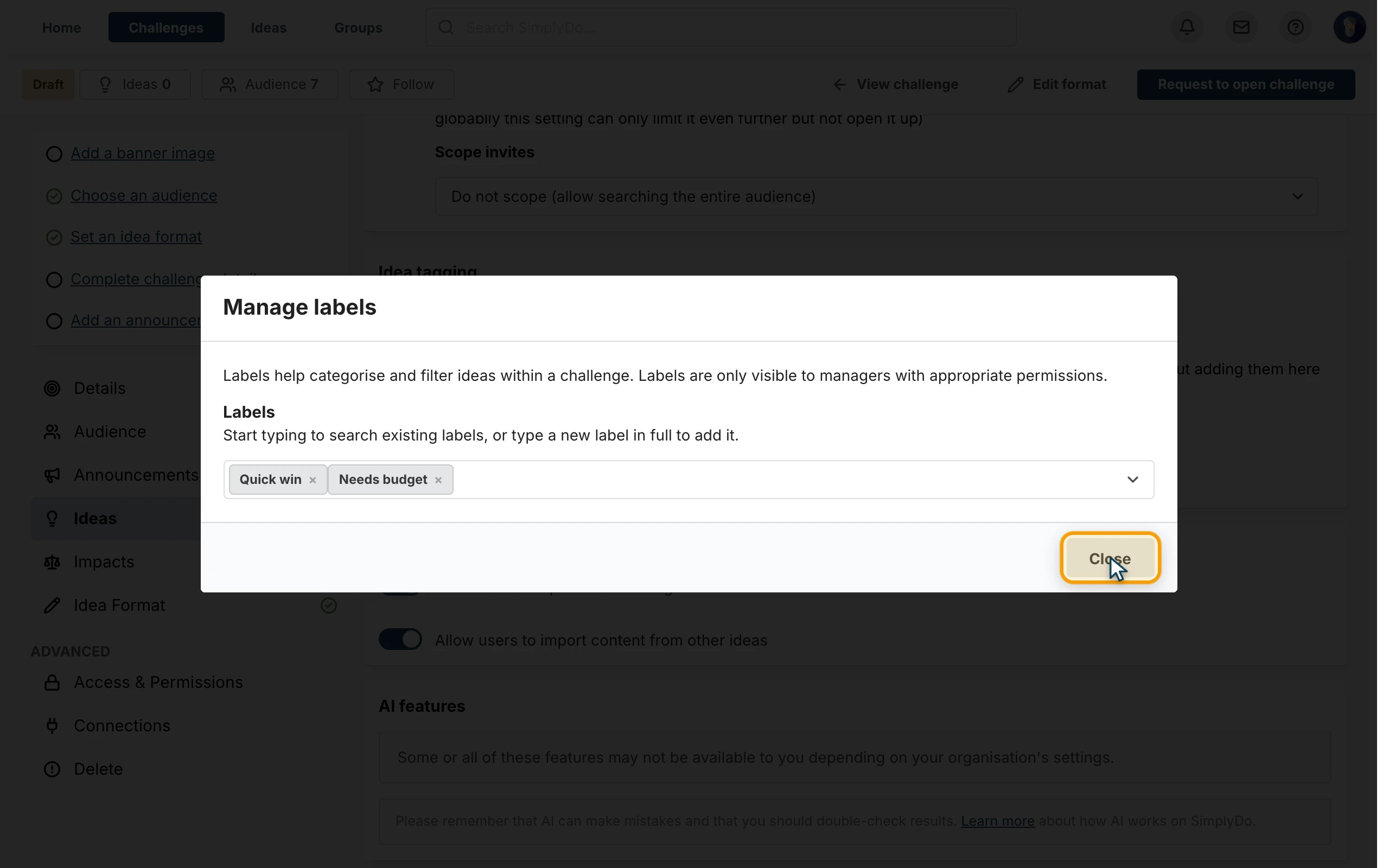Remove the Quick win label

coord(313,480)
